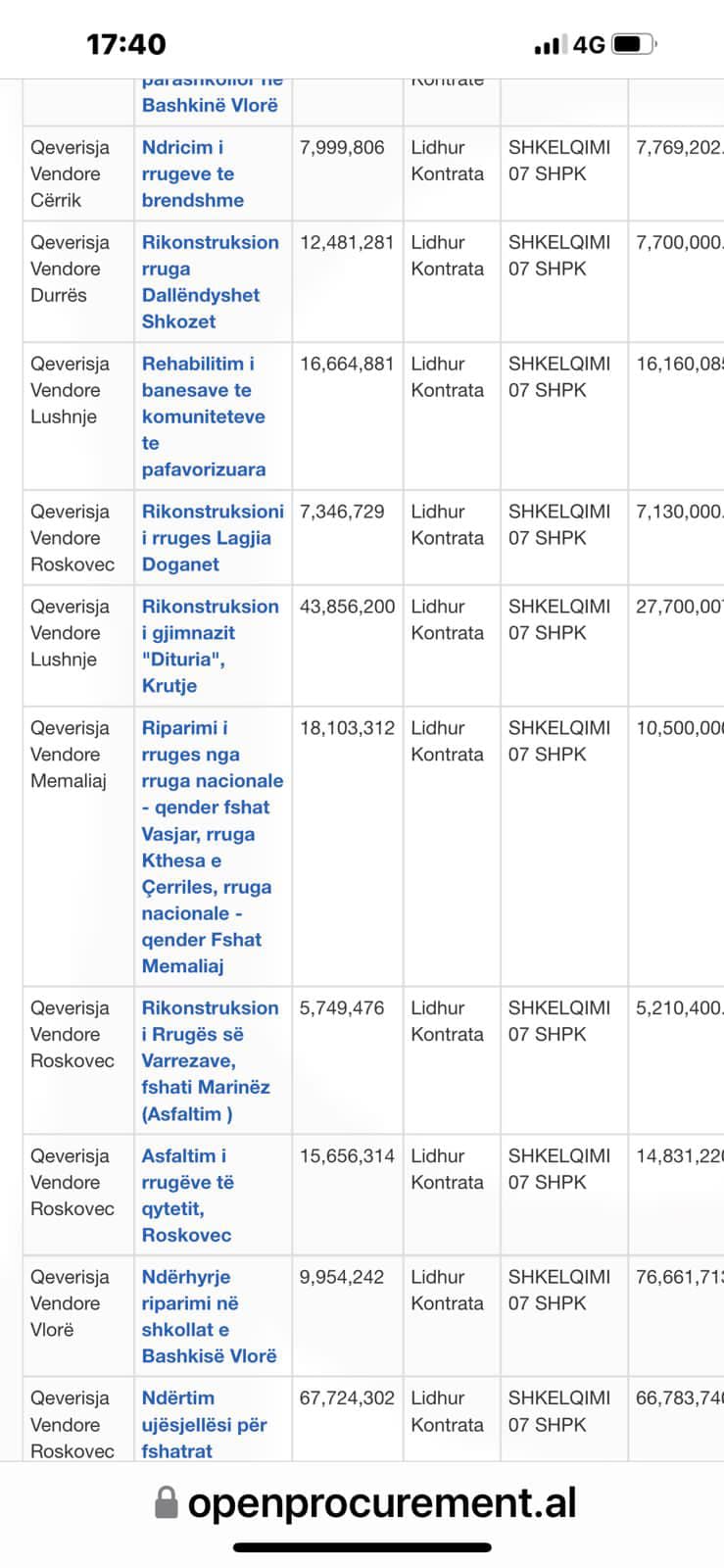The image size is (724, 1568).
Task: Select 'Qeverisja Vendore Memaliaj' cell
Action: pyautogui.click(x=70, y=755)
